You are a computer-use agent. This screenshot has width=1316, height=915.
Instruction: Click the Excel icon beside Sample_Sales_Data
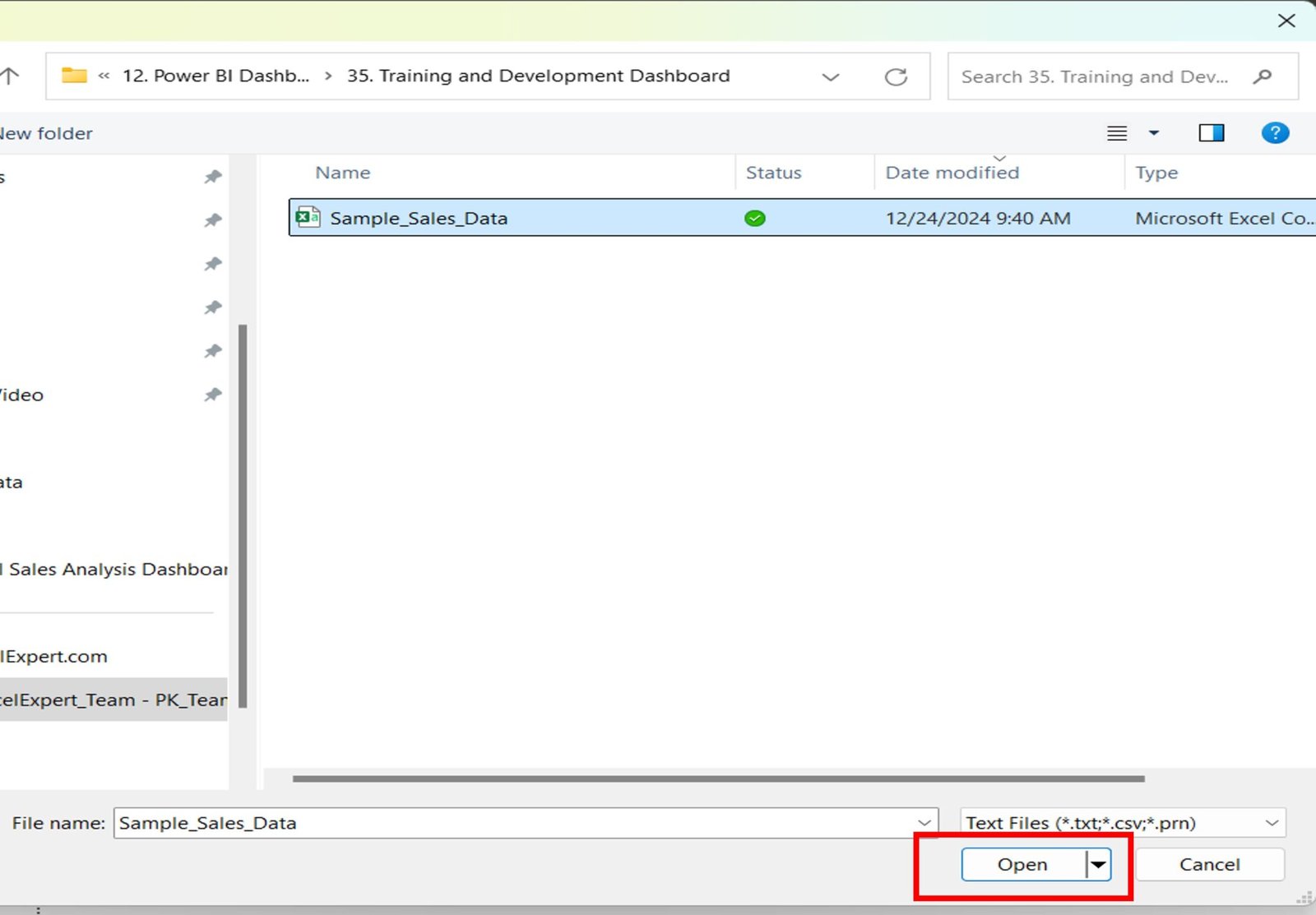pos(307,217)
